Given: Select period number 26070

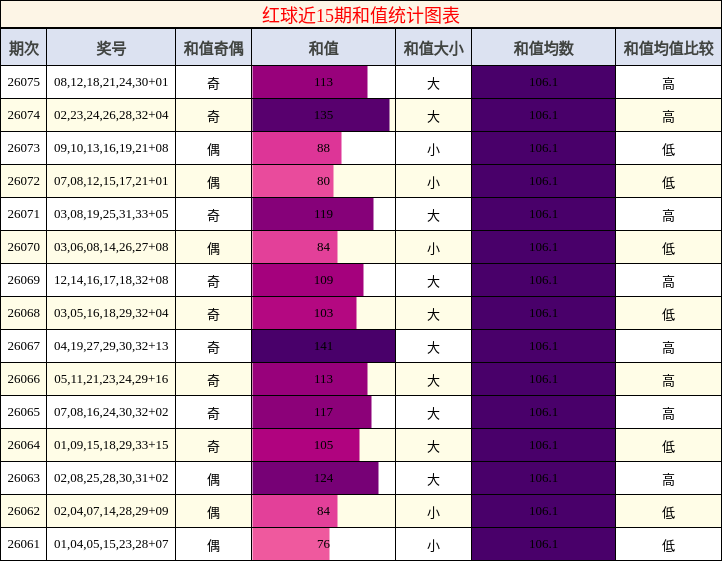Looking at the screenshot, I should click(23, 247).
